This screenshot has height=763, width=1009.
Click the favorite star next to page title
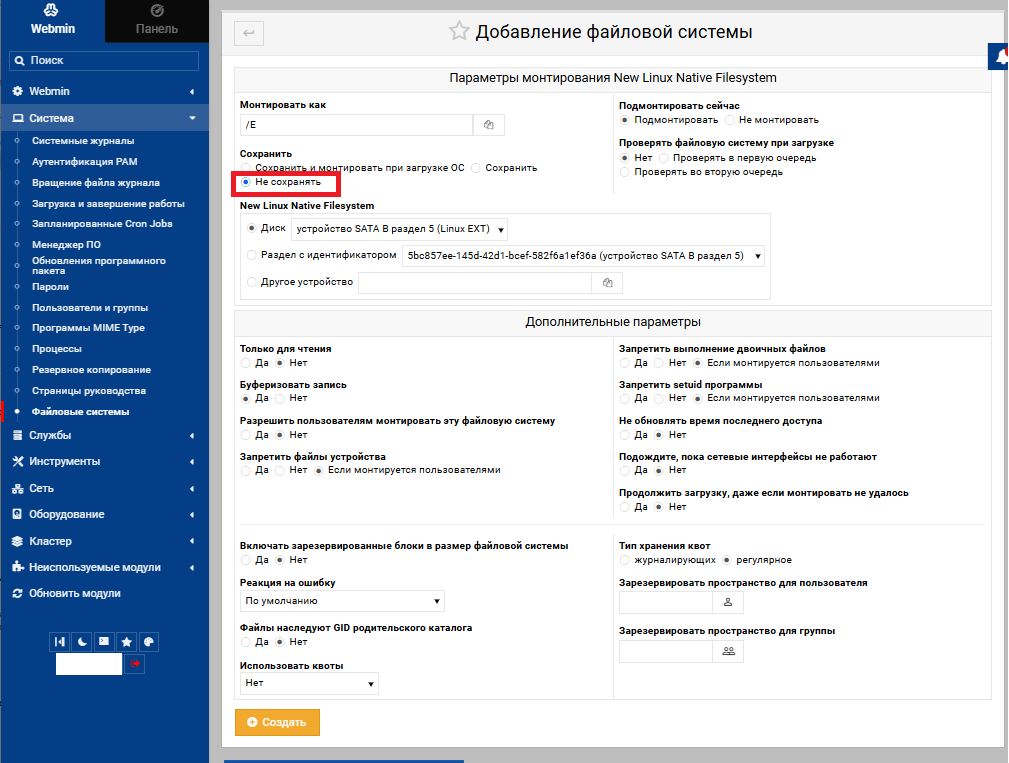[x=459, y=32]
